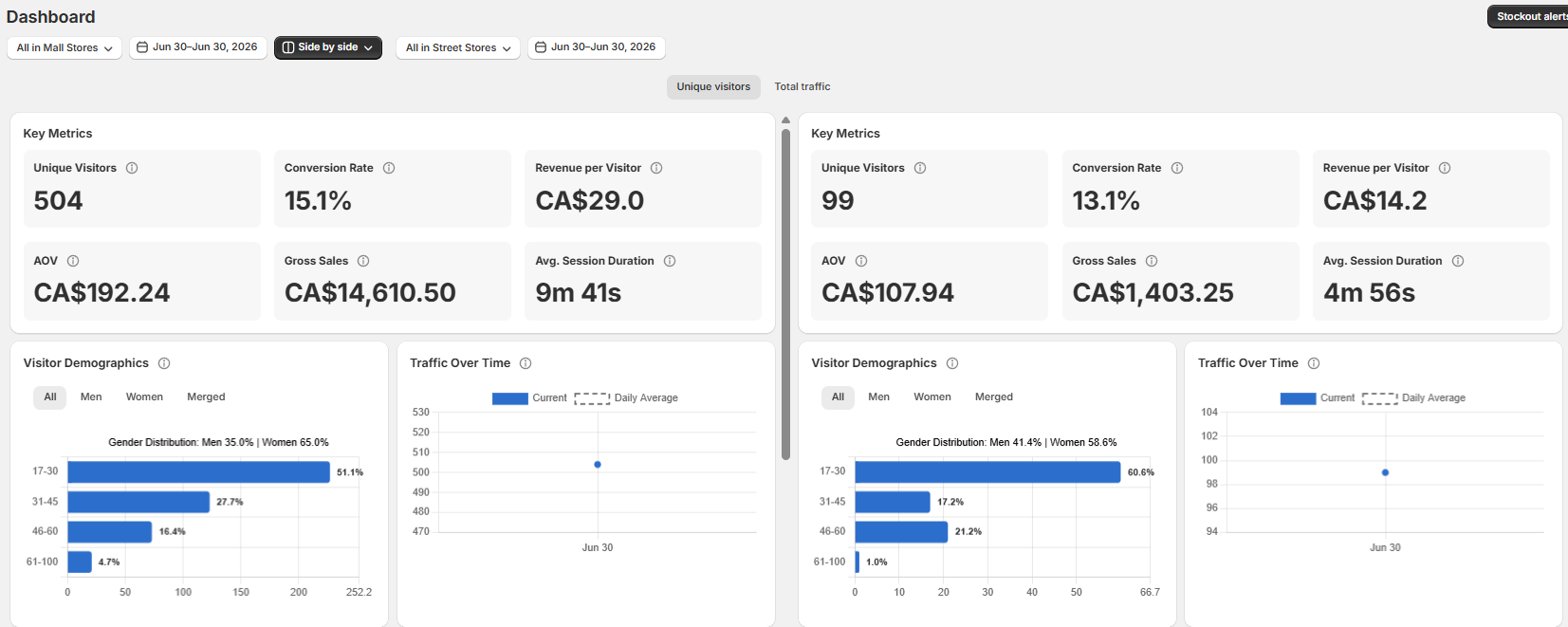
Task: Open info icon for left Gross Sales
Action: (363, 261)
